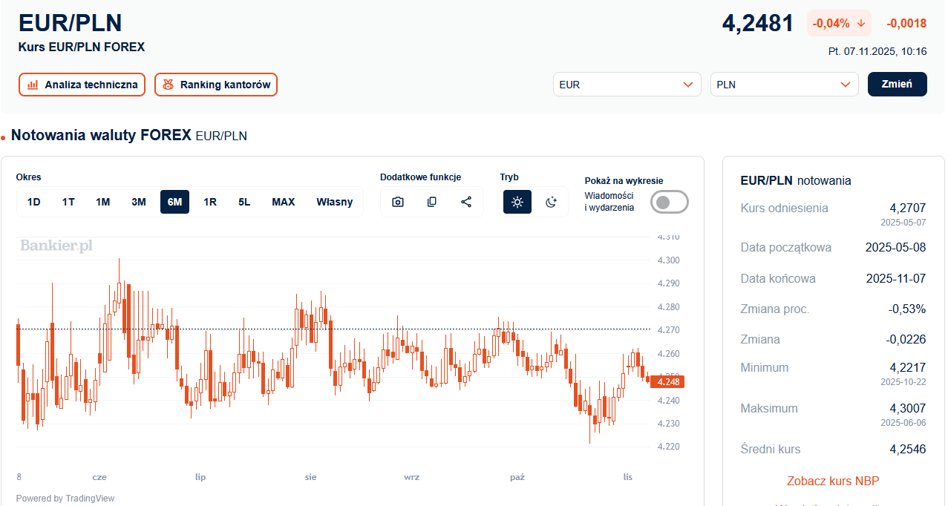This screenshot has height=506, width=948.
Task: Select the 1R period tab
Action: coord(210,202)
